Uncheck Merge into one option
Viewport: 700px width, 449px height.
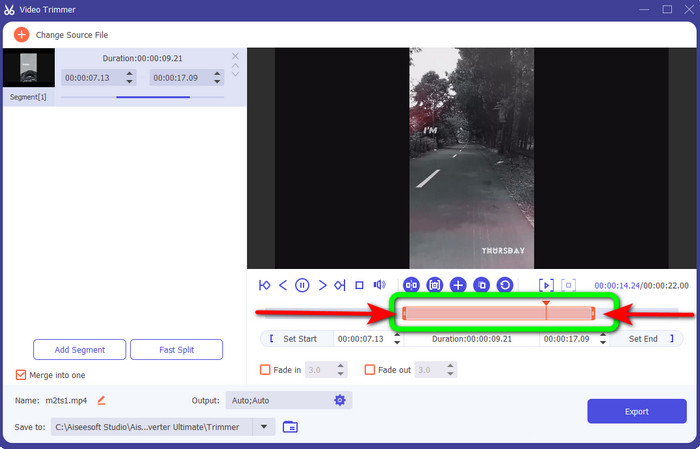coord(22,375)
